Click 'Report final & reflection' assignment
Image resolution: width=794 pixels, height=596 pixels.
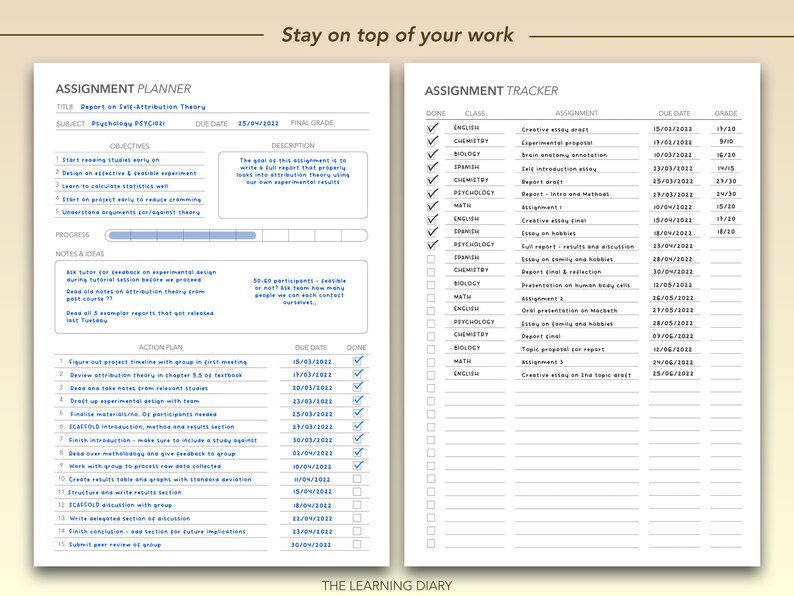pos(561,272)
